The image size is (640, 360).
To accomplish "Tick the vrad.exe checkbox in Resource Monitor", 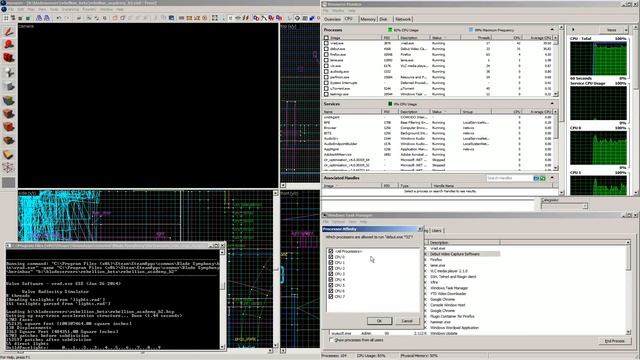I will [x=326, y=43].
